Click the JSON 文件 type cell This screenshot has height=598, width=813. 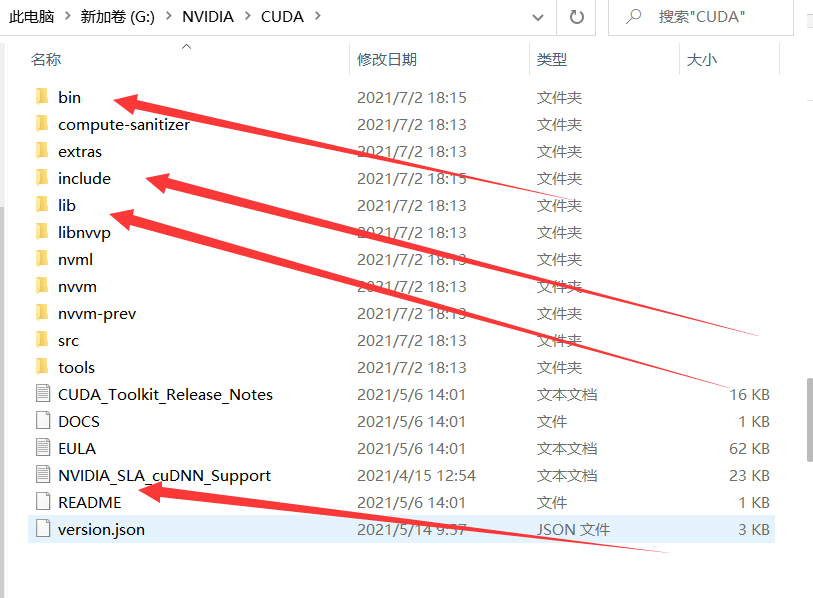click(x=573, y=530)
